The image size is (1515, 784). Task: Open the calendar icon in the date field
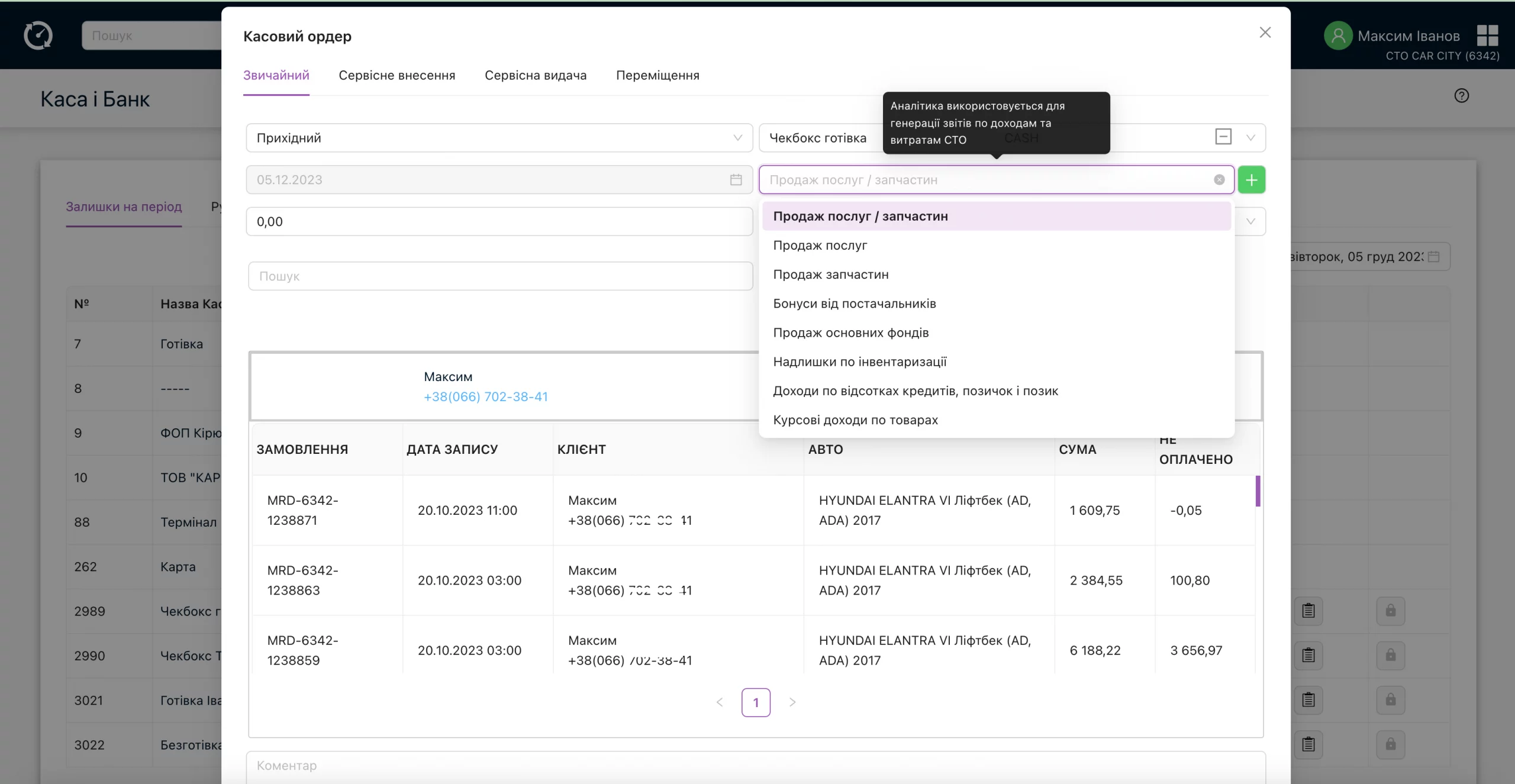click(736, 180)
